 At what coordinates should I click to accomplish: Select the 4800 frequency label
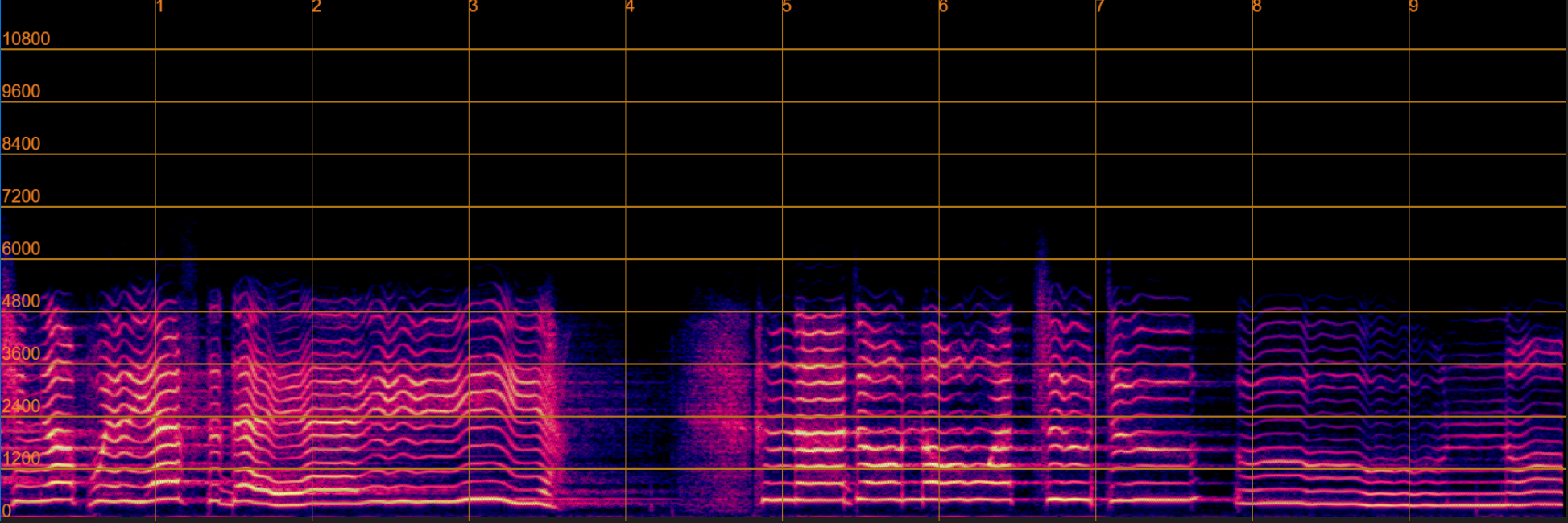pos(21,301)
